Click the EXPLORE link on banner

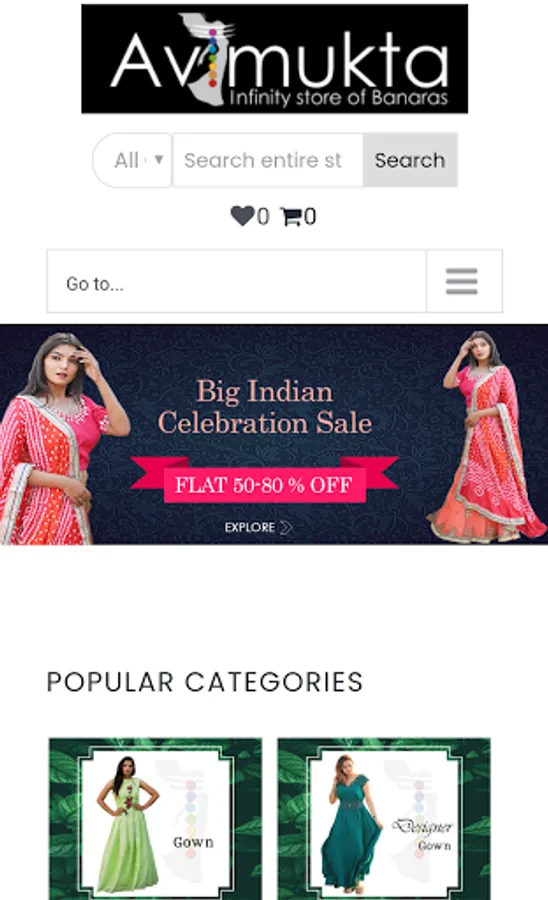coord(249,527)
